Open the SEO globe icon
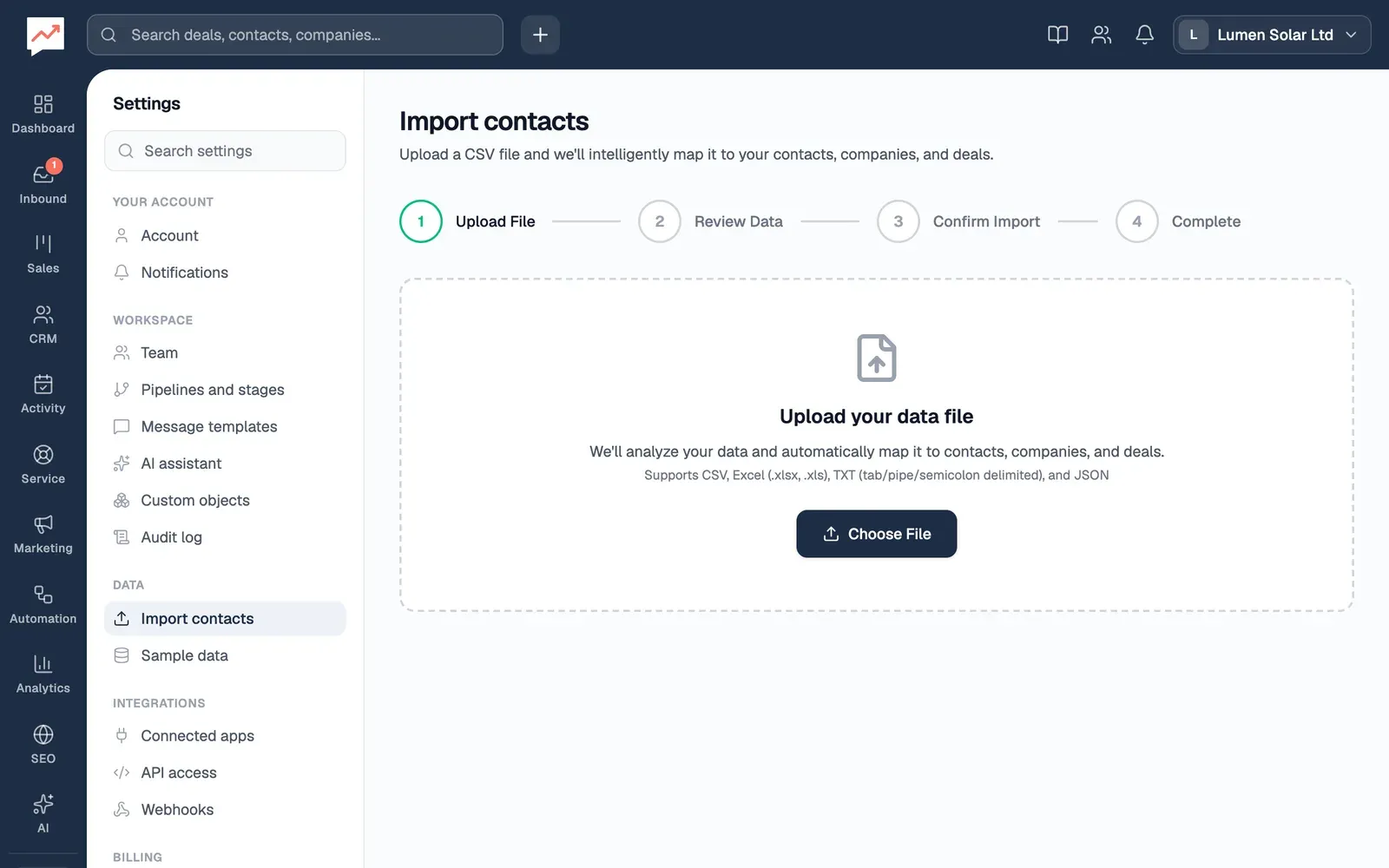 [x=43, y=734]
